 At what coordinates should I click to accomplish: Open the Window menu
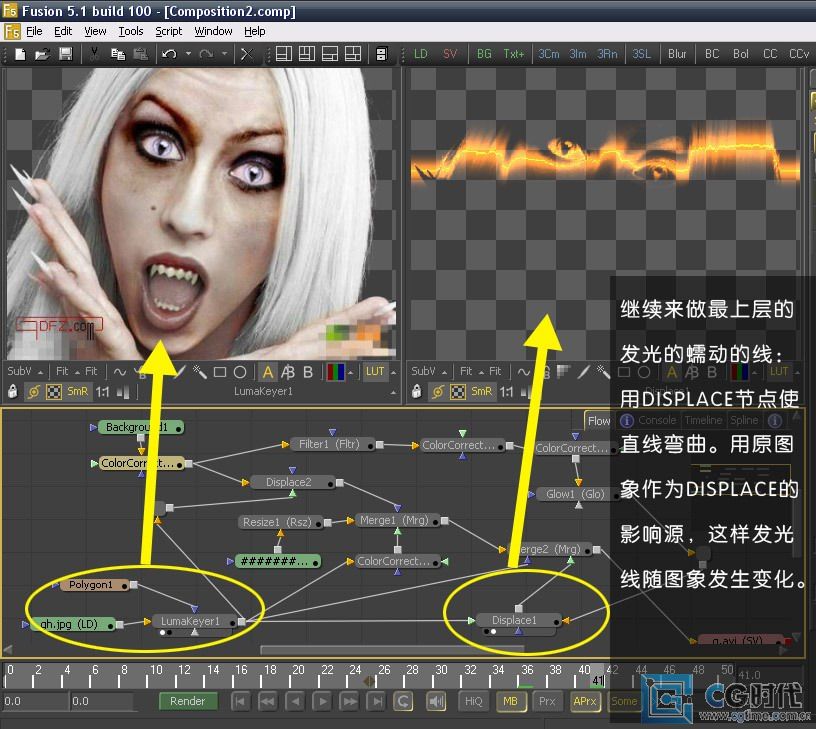tap(213, 31)
